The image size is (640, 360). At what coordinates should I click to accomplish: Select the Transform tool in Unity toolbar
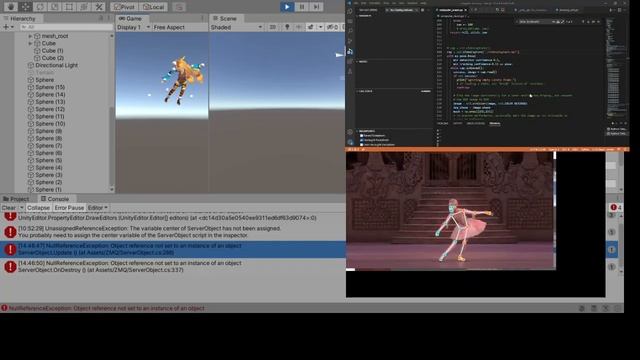tap(84, 7)
